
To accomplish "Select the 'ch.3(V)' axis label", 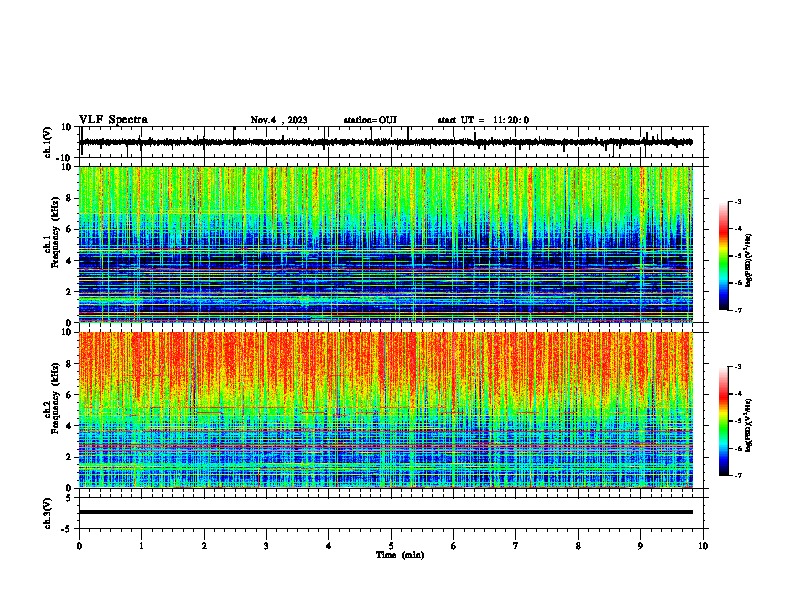I will click(48, 513).
